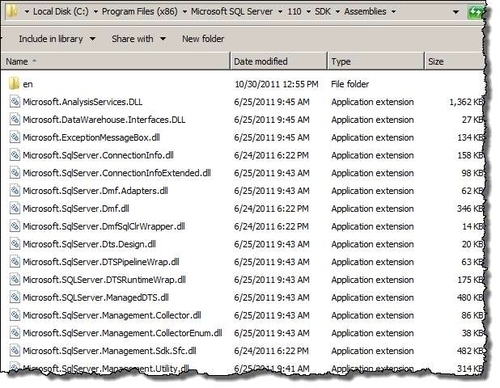Click the 480 KB size cell
The height and width of the screenshot is (388, 500).
(470, 297)
